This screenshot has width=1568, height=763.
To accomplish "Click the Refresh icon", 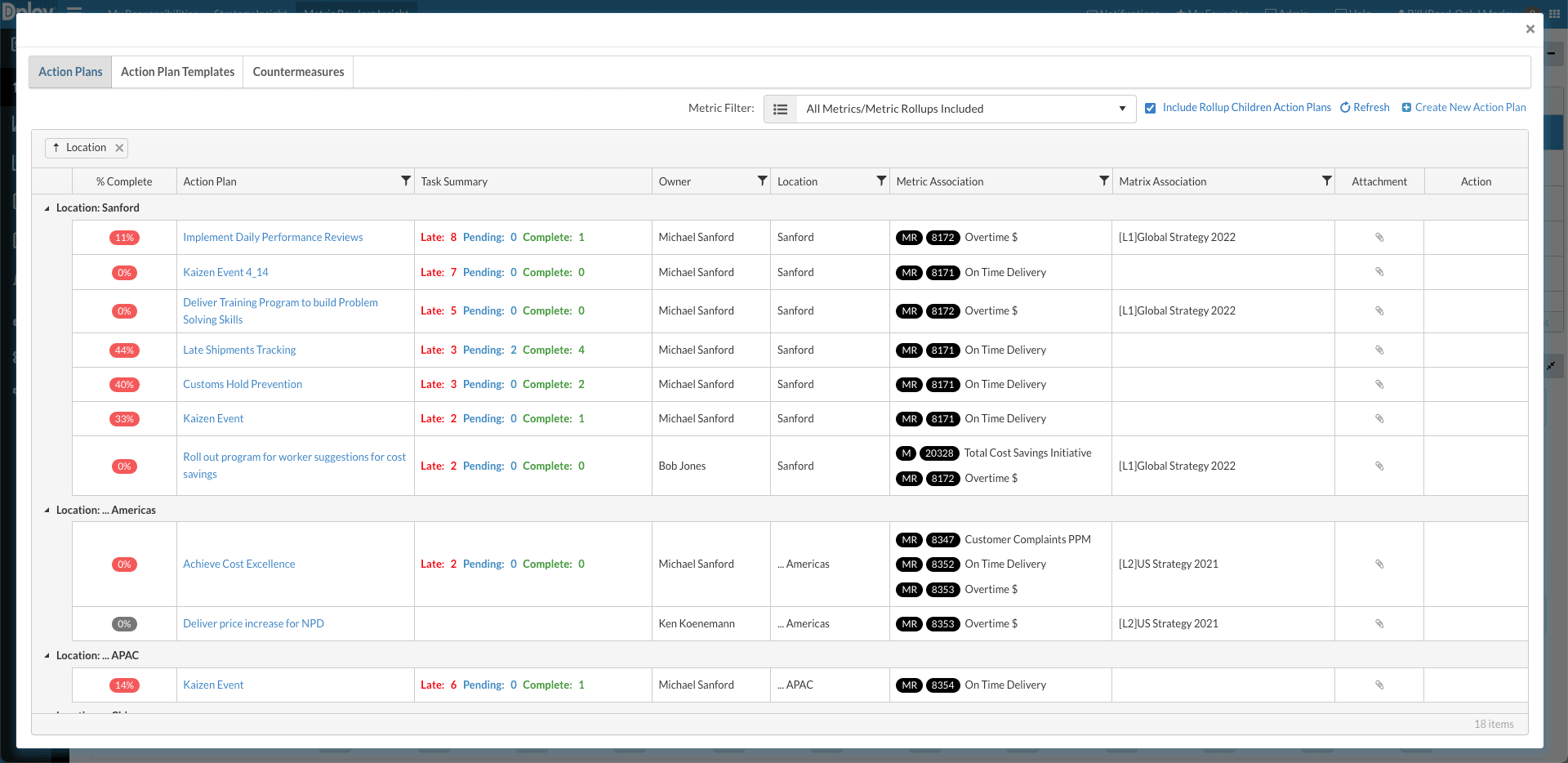I will coord(1346,107).
